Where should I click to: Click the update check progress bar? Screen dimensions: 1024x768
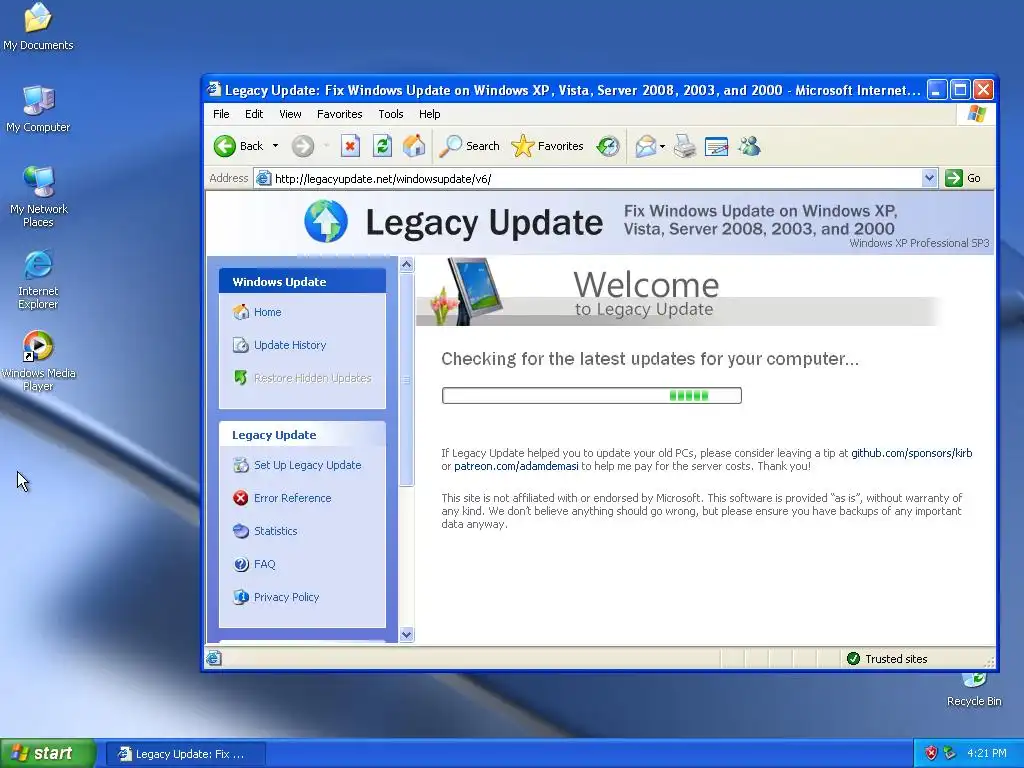coord(592,395)
